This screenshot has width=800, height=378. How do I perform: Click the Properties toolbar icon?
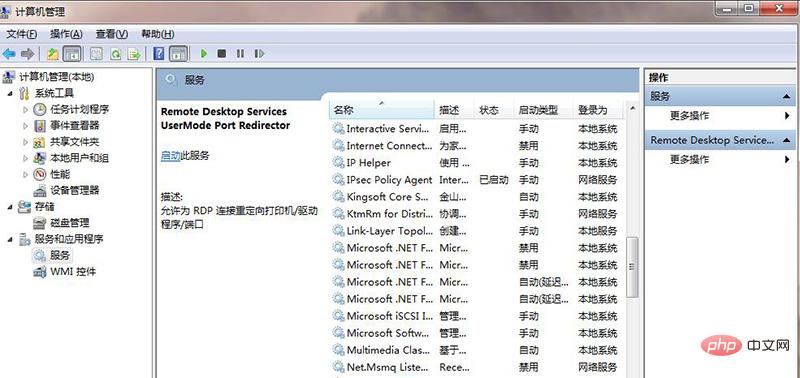[x=96, y=54]
